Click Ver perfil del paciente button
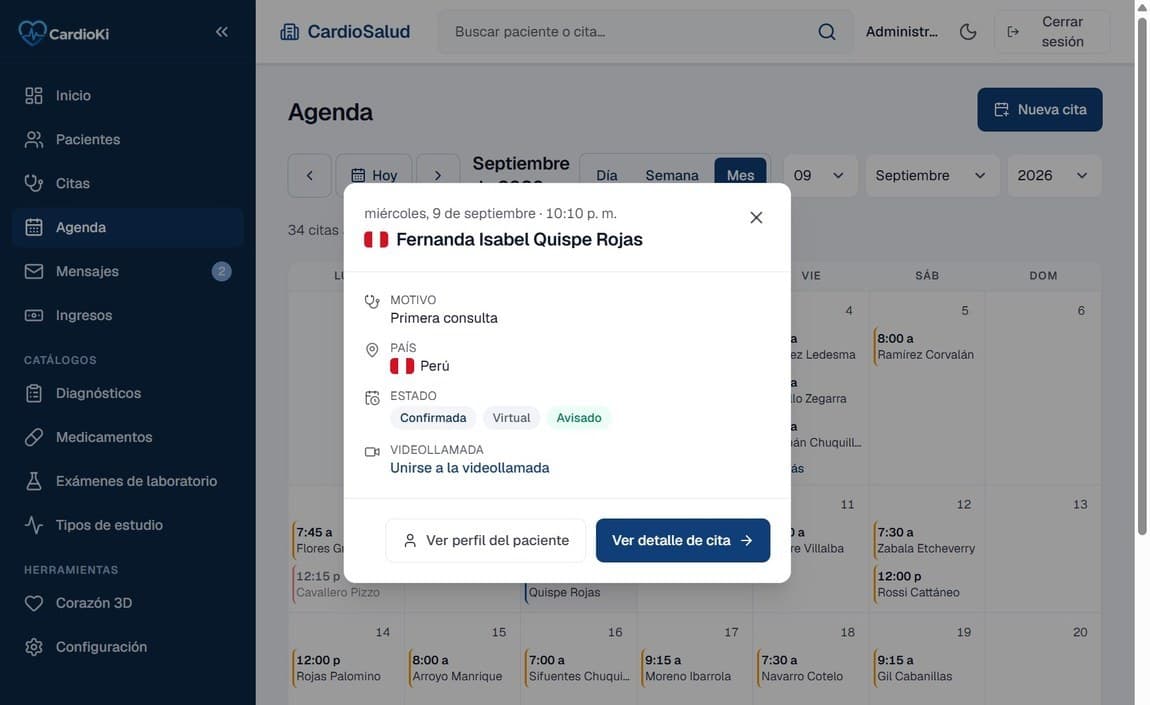Screen dimensions: 1150x705 tap(486, 540)
